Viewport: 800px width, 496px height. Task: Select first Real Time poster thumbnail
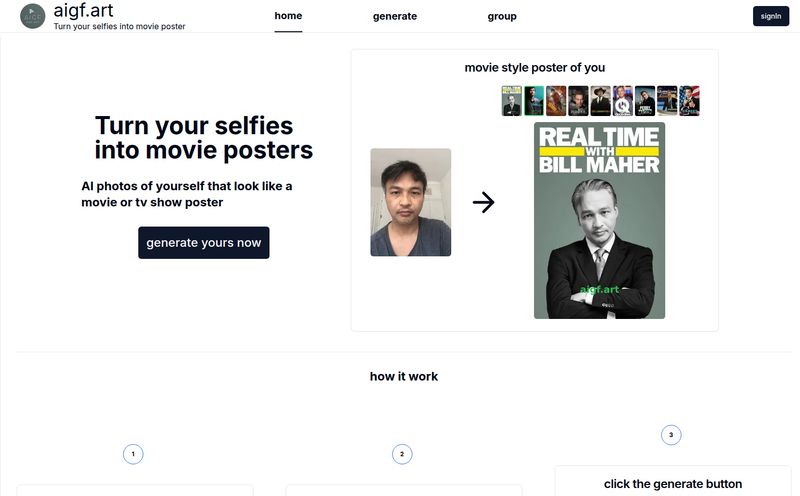pyautogui.click(x=512, y=101)
